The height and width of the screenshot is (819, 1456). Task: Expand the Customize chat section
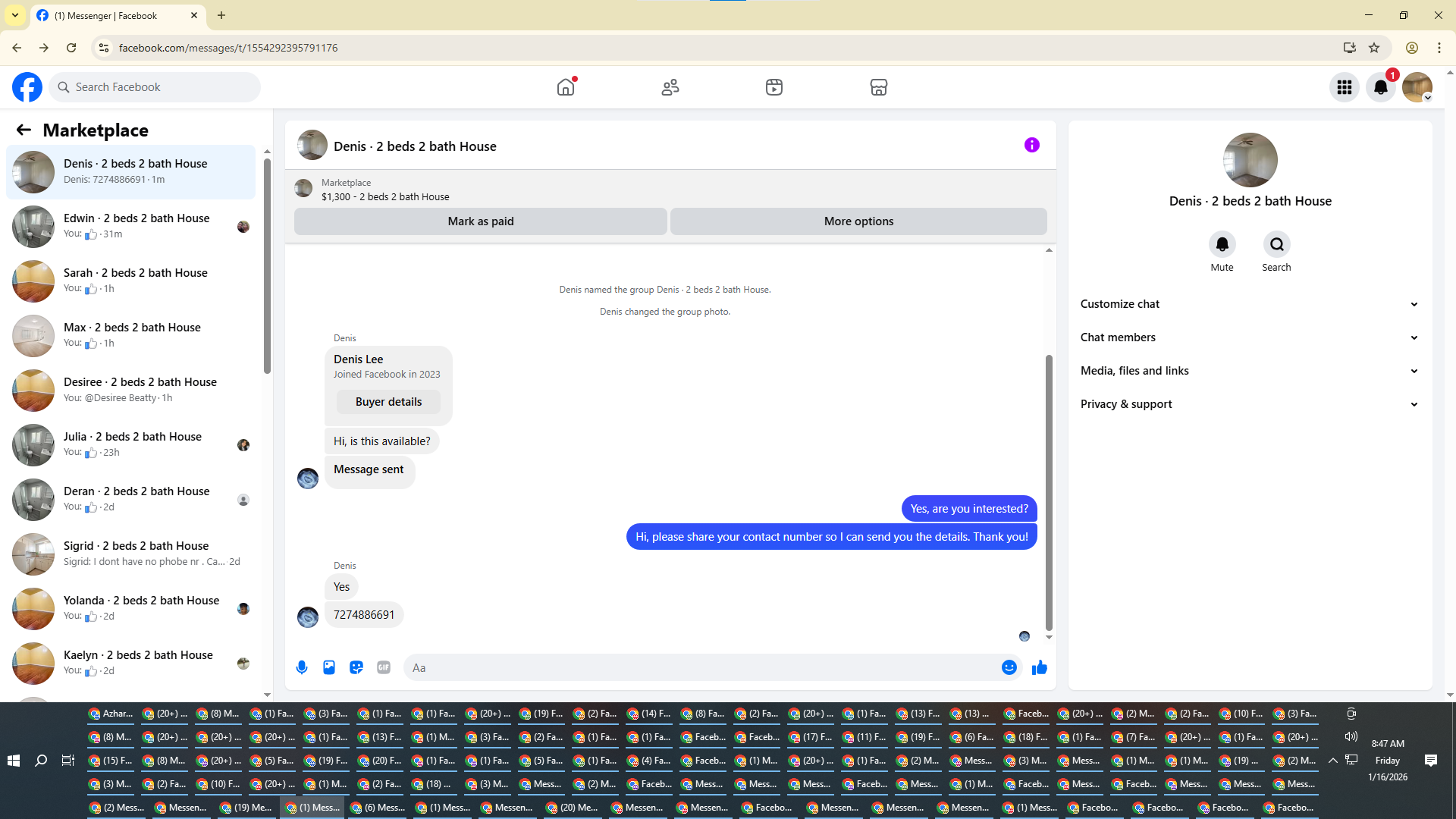tap(1249, 304)
